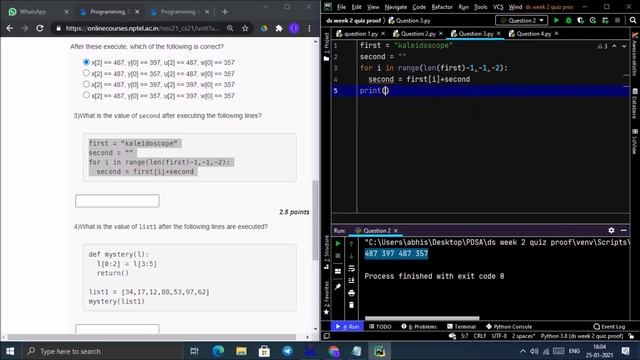
Task: Open Event Log
Action: point(609,327)
